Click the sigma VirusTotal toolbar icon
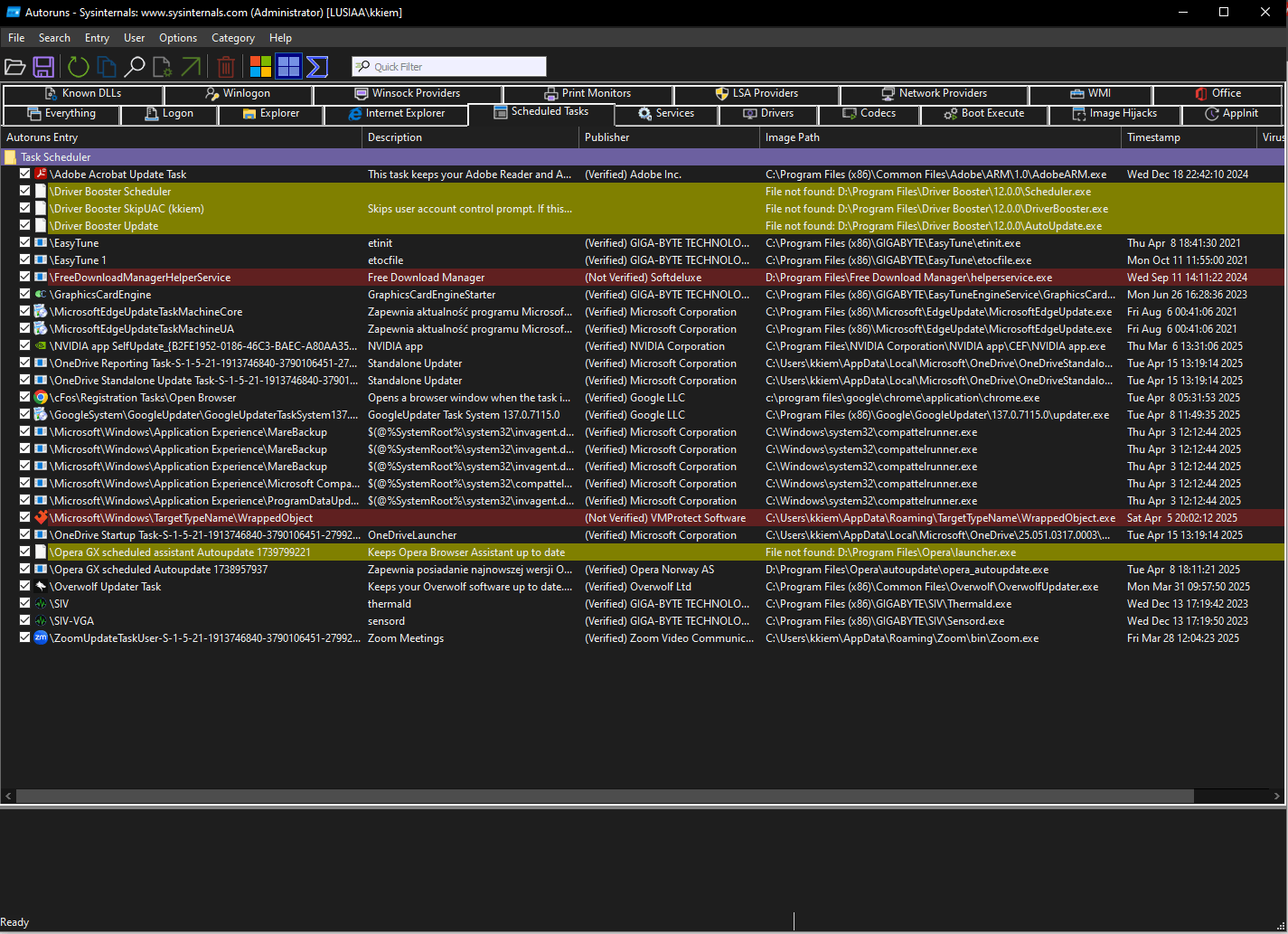The height and width of the screenshot is (934, 1288). [317, 66]
